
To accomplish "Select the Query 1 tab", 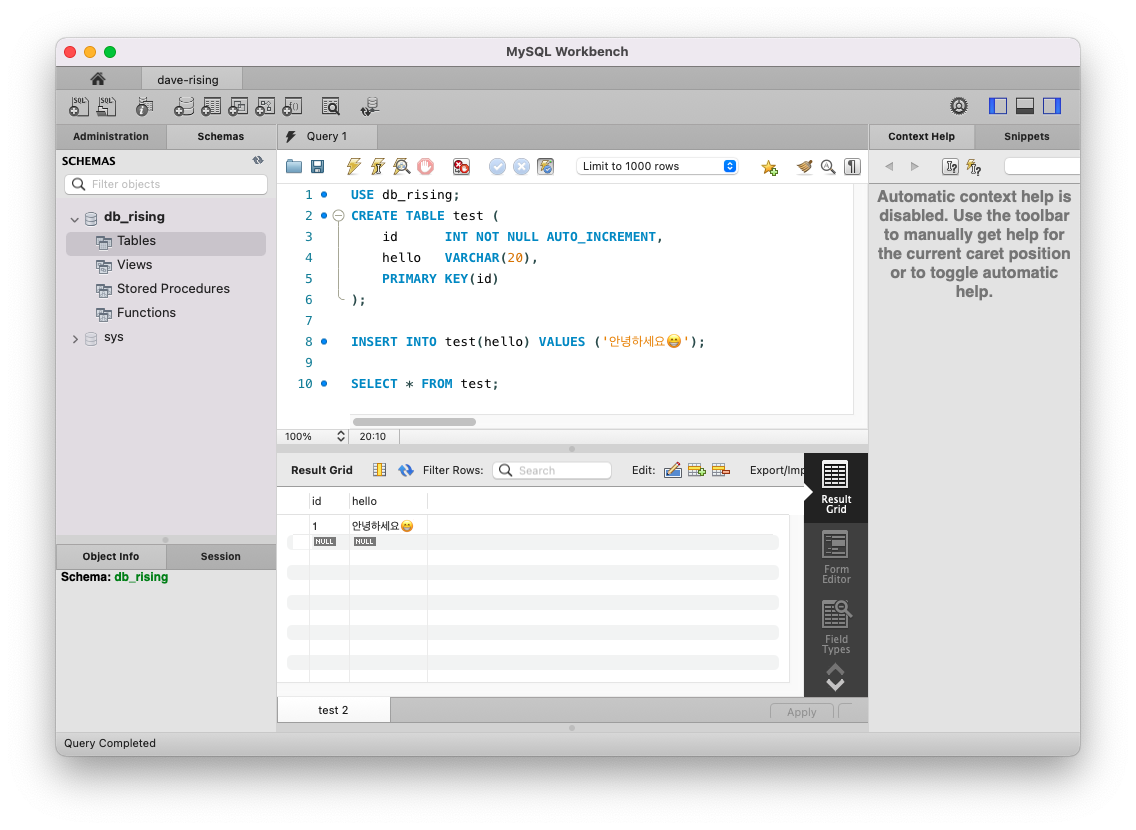I will point(327,136).
